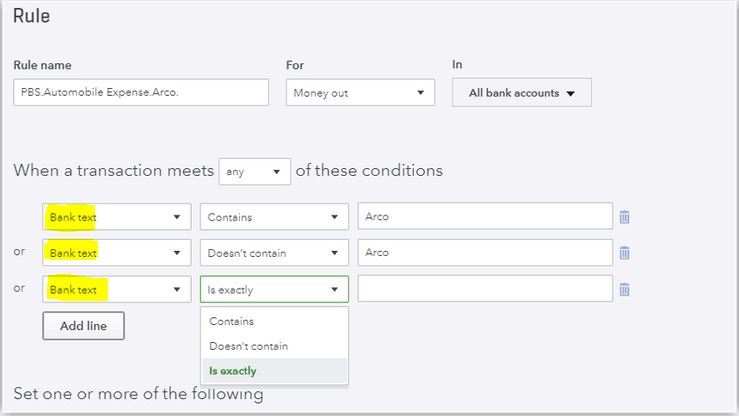Screen dimensions: 739x416
Task: Open the All bank accounts selector
Action: point(522,93)
